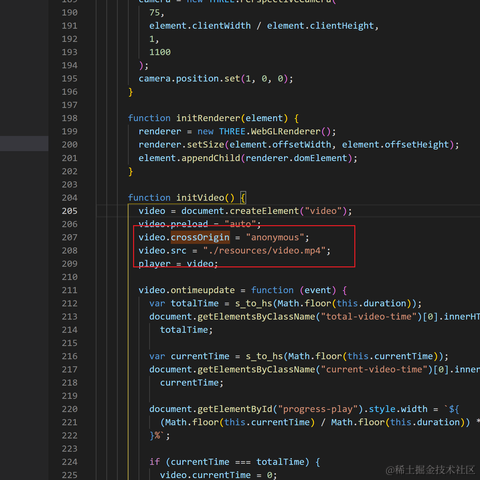The height and width of the screenshot is (480, 480).
Task: Click element.clientWidth on line 191
Action: click(200, 26)
